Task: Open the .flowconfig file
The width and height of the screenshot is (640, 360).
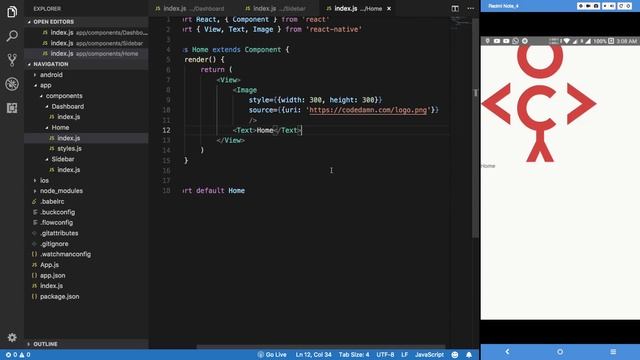Action: 56,222
